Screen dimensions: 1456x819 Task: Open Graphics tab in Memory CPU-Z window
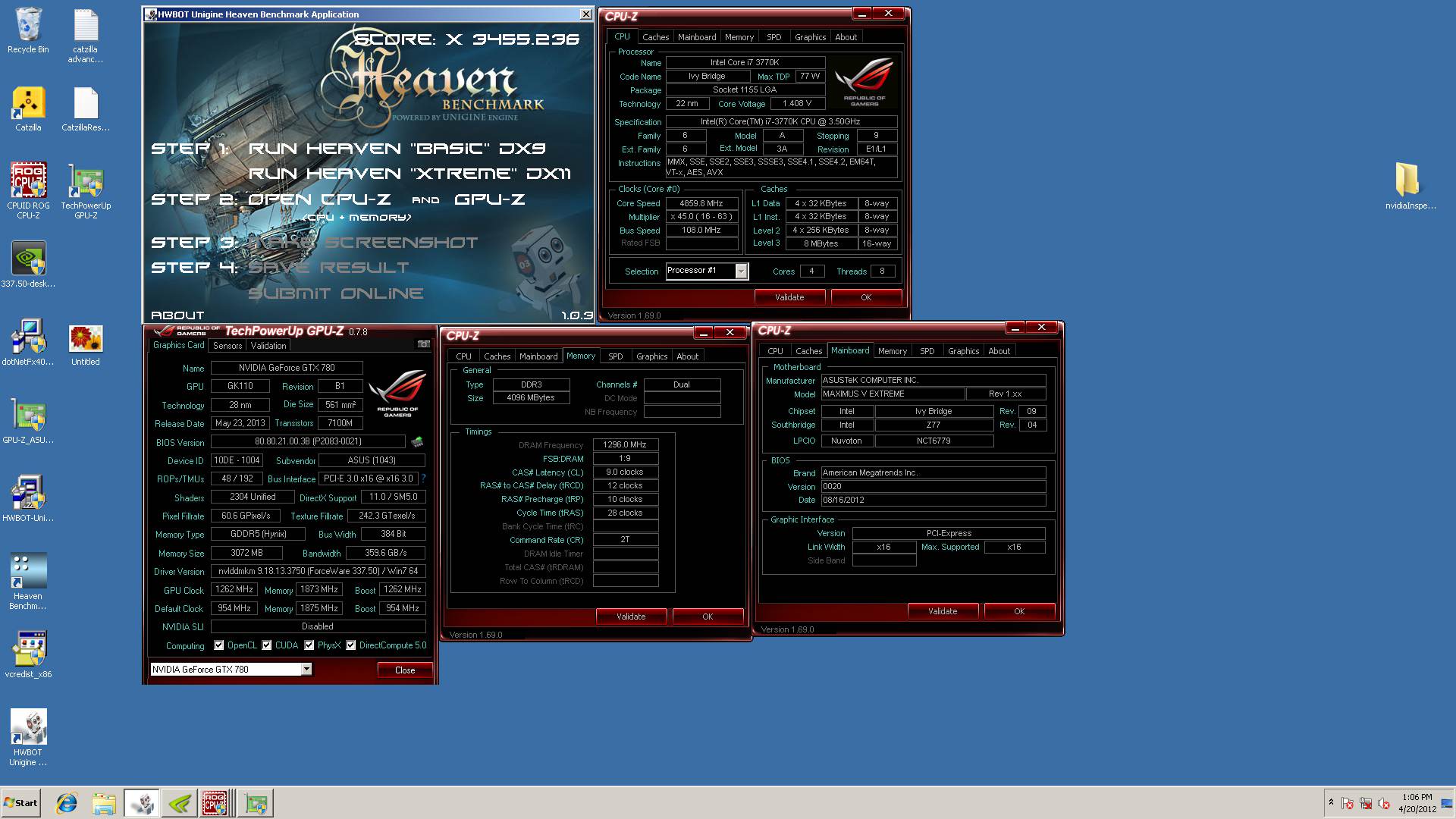pyautogui.click(x=652, y=356)
